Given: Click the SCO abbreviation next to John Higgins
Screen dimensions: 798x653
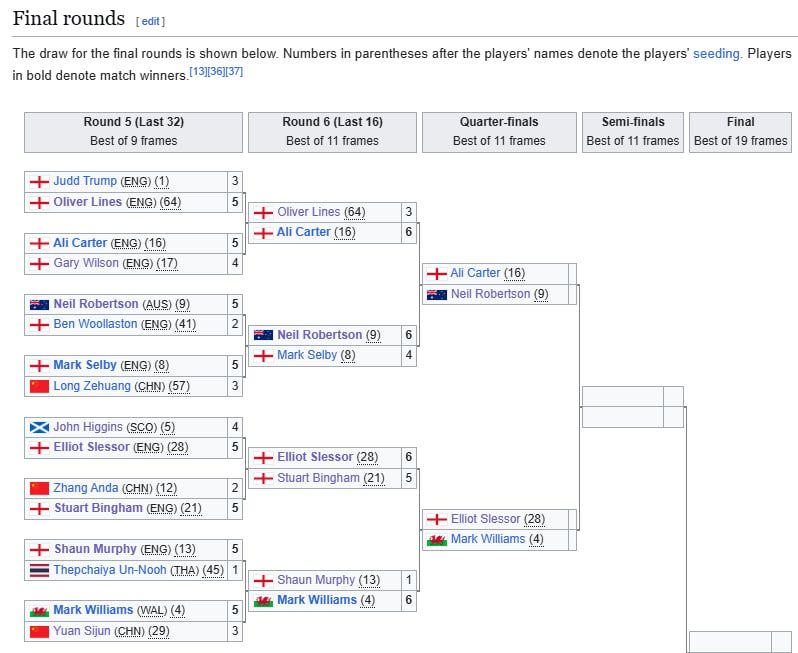Looking at the screenshot, I should [x=142, y=427].
